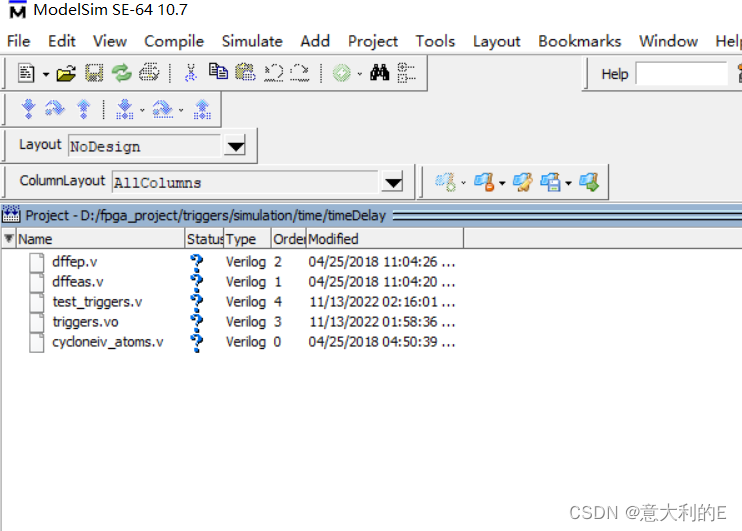
Task: Sort by the Status column header
Action: pos(204,239)
